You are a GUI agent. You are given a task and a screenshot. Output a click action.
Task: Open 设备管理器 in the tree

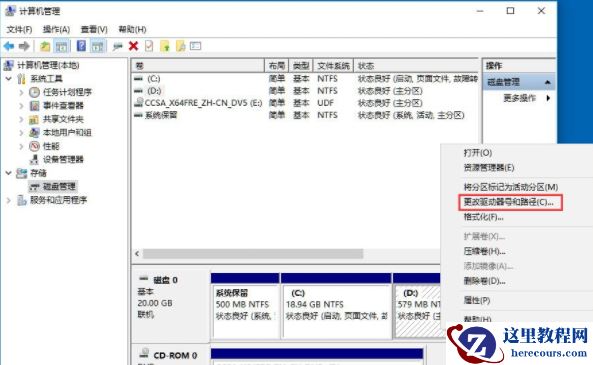63,159
